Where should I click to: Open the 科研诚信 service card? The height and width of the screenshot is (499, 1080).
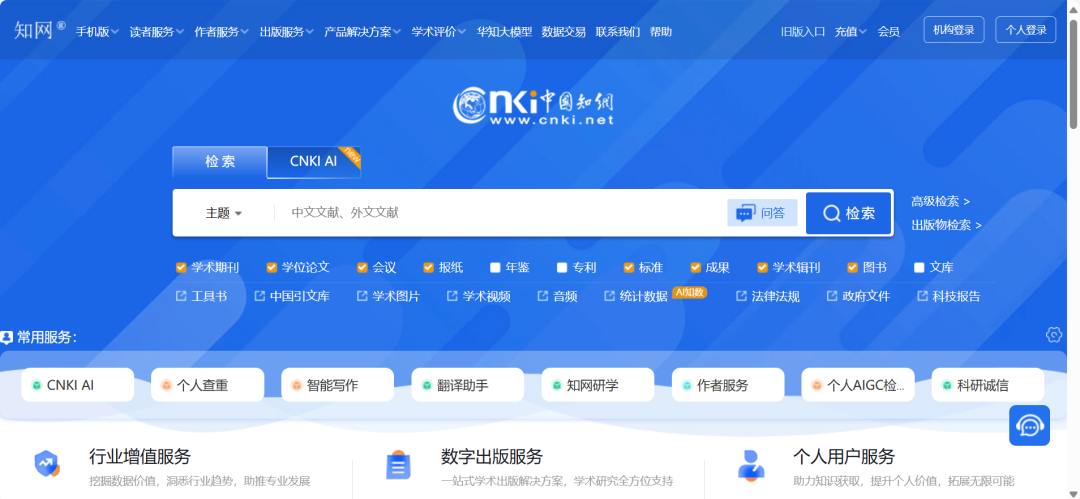coord(988,385)
